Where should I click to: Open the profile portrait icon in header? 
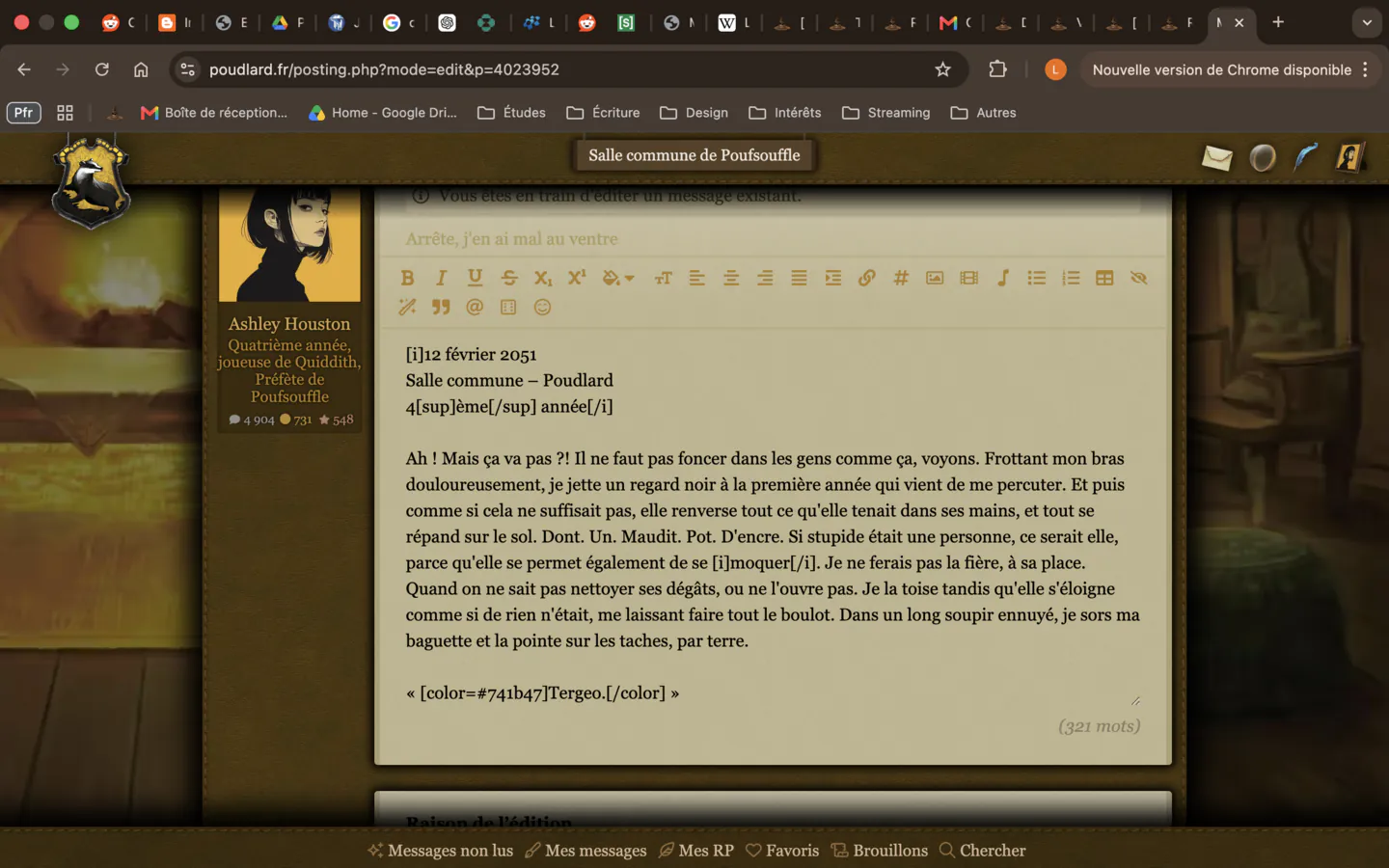1350,156
